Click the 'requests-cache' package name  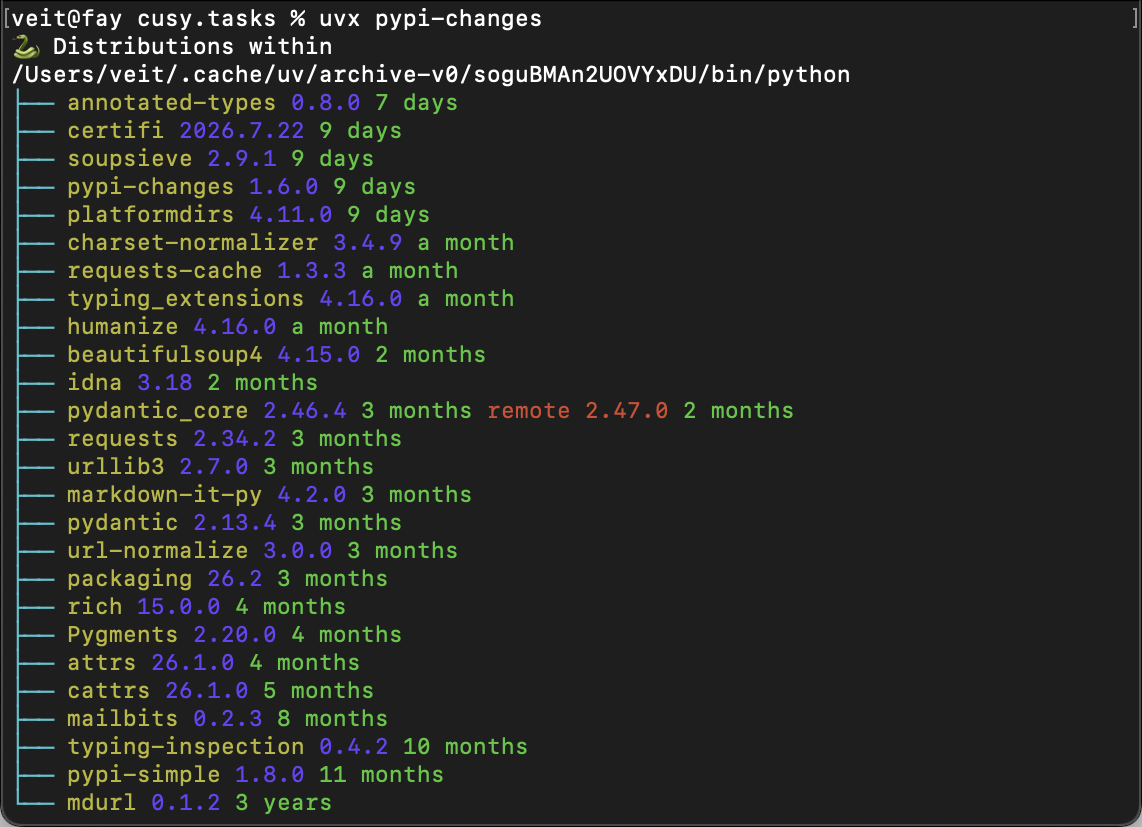coord(165,271)
